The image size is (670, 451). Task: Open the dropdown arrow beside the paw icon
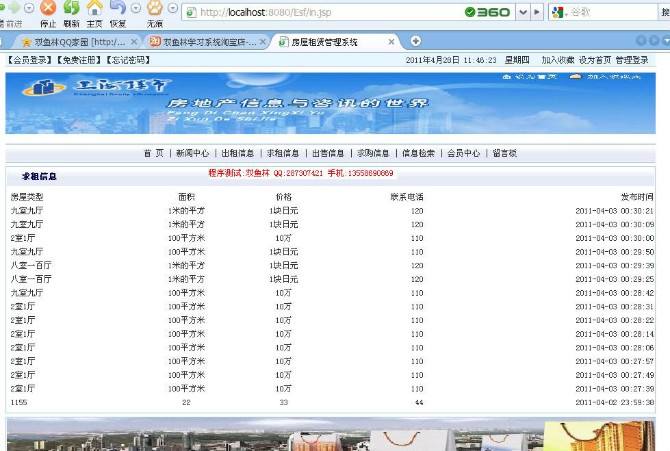point(173,8)
